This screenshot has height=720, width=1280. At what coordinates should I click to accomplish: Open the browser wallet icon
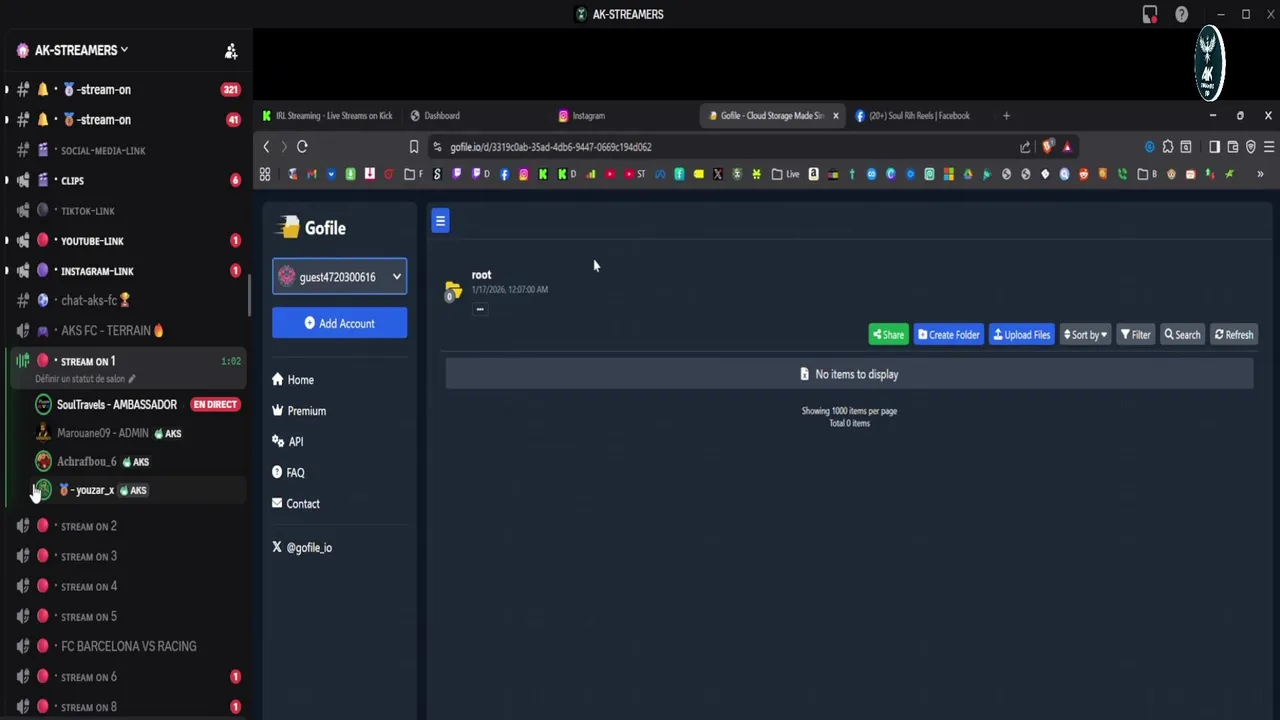[x=1233, y=147]
